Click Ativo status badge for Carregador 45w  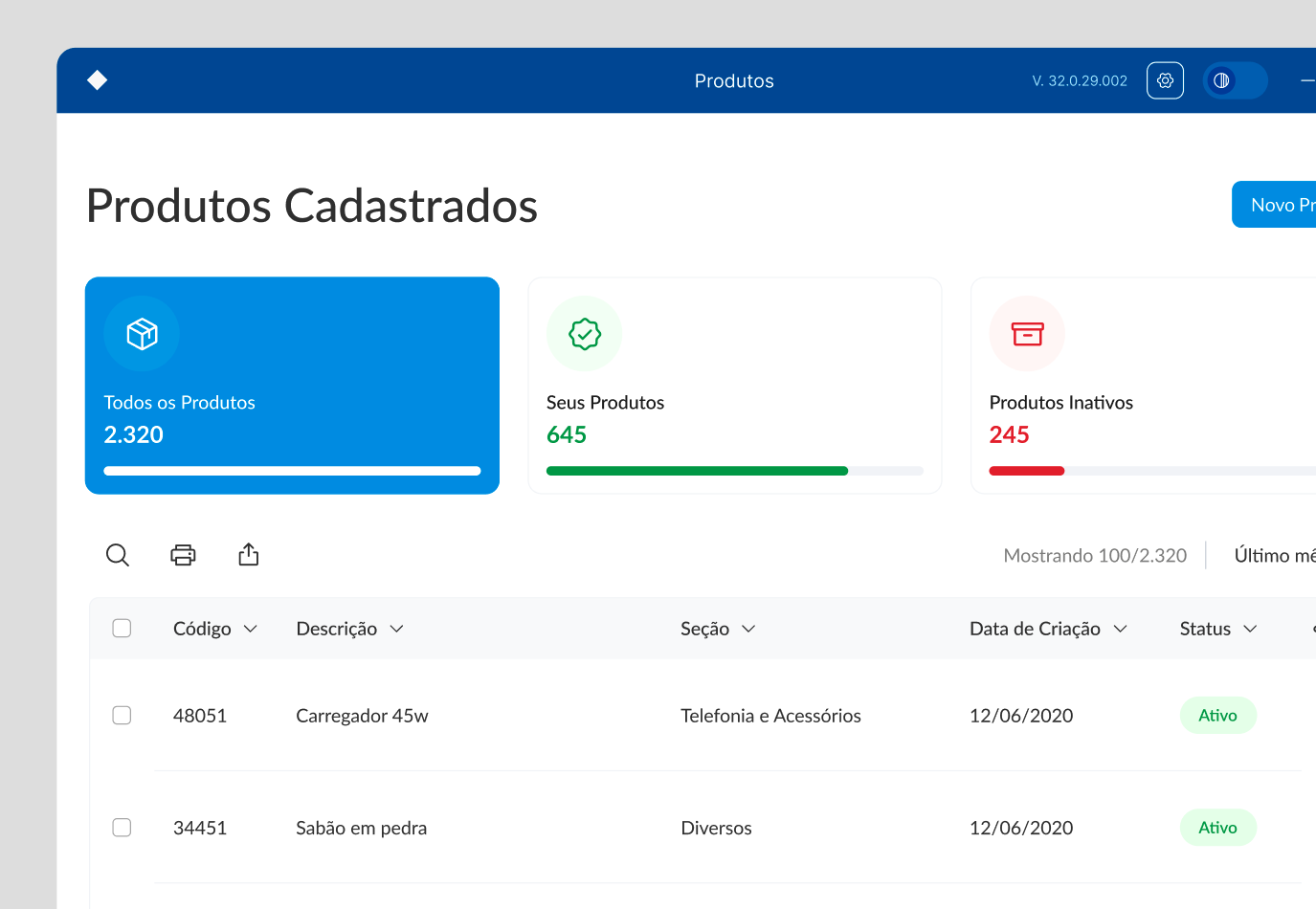point(1217,716)
